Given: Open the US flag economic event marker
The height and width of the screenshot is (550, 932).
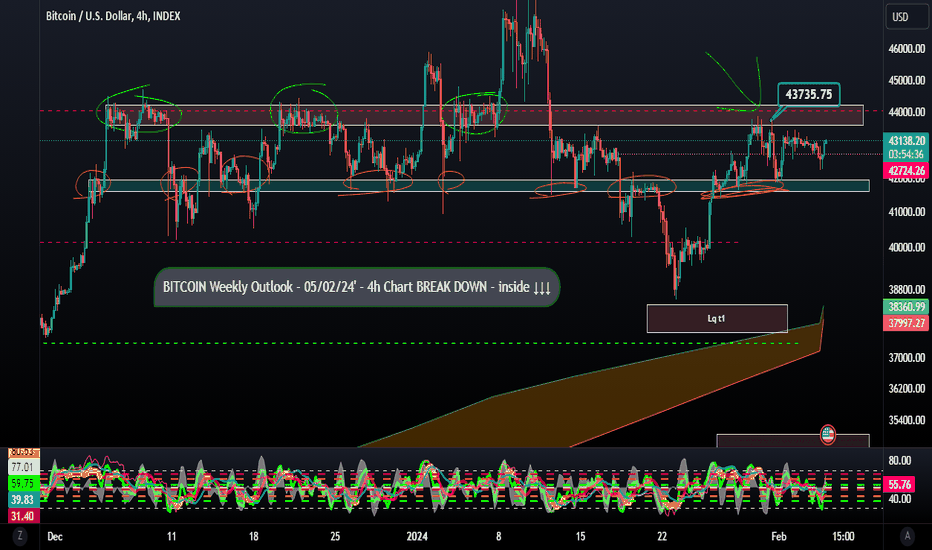Looking at the screenshot, I should coord(827,435).
